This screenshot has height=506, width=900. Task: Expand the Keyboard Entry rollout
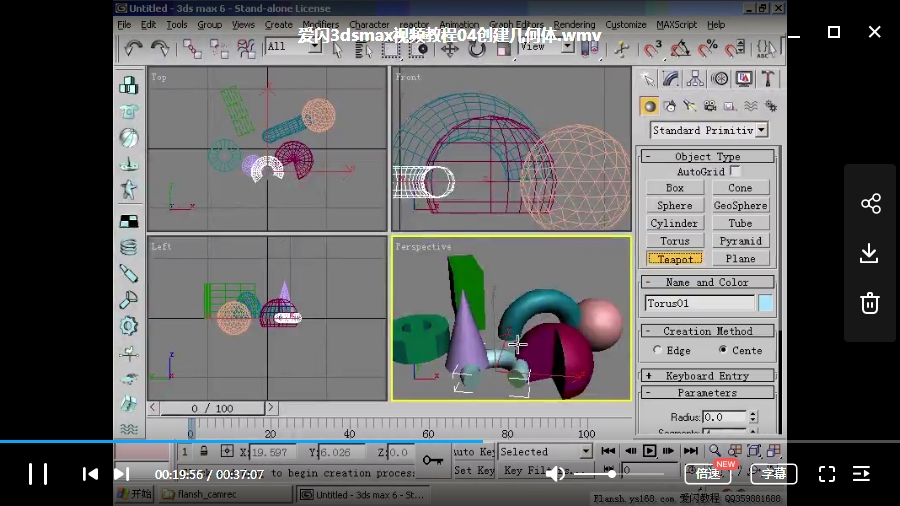707,375
